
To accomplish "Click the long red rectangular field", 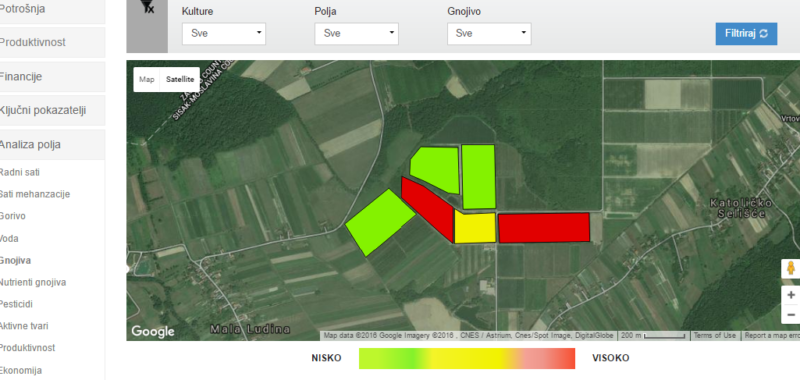I will 544,228.
